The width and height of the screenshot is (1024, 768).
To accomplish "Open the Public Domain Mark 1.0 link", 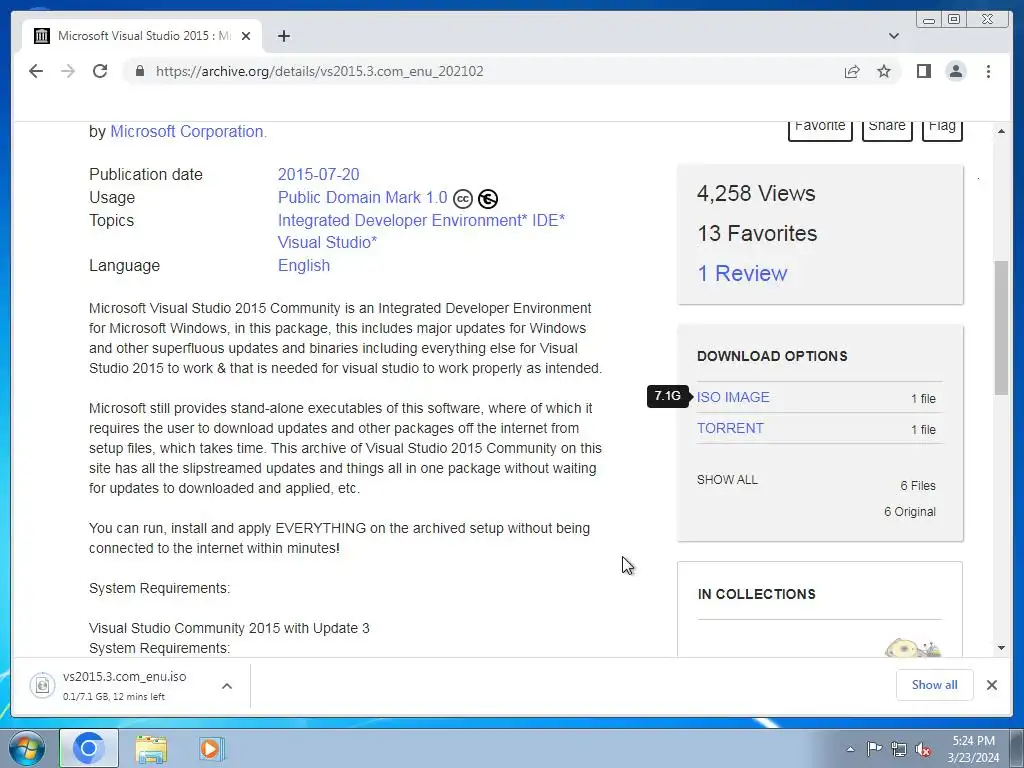I will pos(362,197).
